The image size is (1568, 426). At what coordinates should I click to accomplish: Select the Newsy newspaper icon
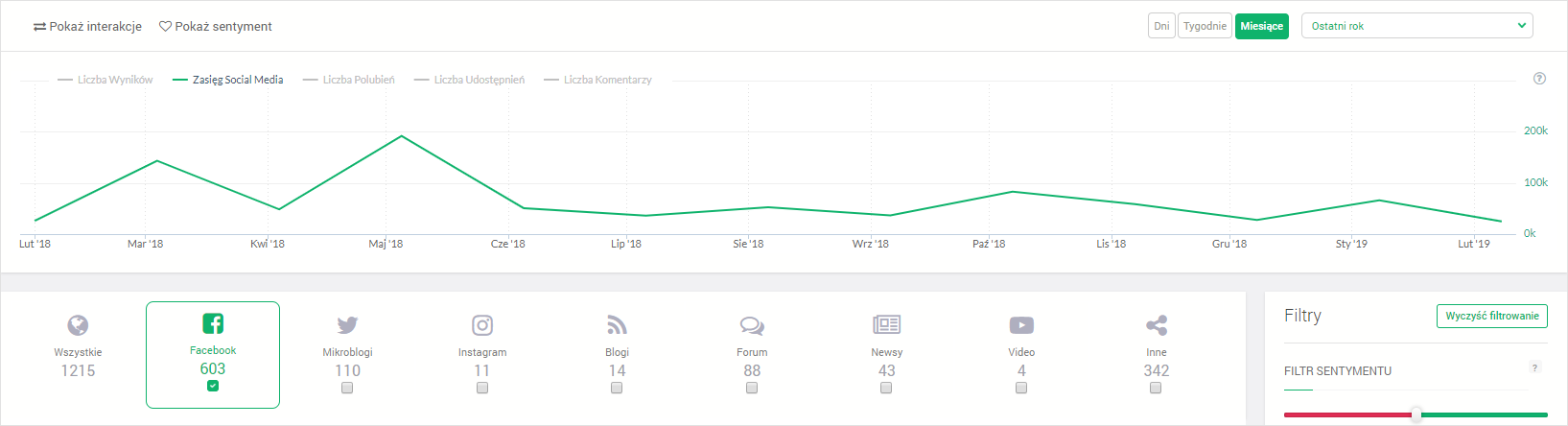(886, 325)
